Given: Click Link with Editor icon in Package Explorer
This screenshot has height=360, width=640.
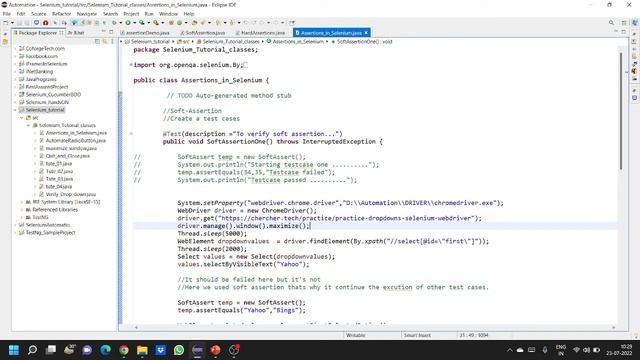Looking at the screenshot, I should tap(105, 41).
